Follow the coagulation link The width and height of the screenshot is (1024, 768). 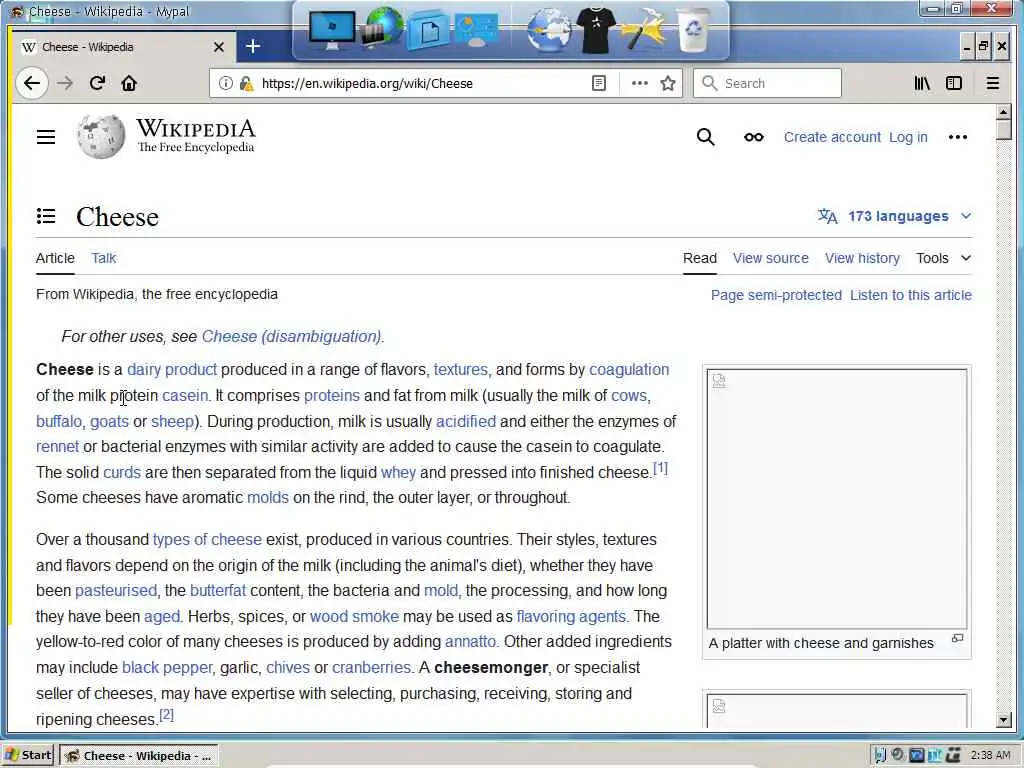629,370
